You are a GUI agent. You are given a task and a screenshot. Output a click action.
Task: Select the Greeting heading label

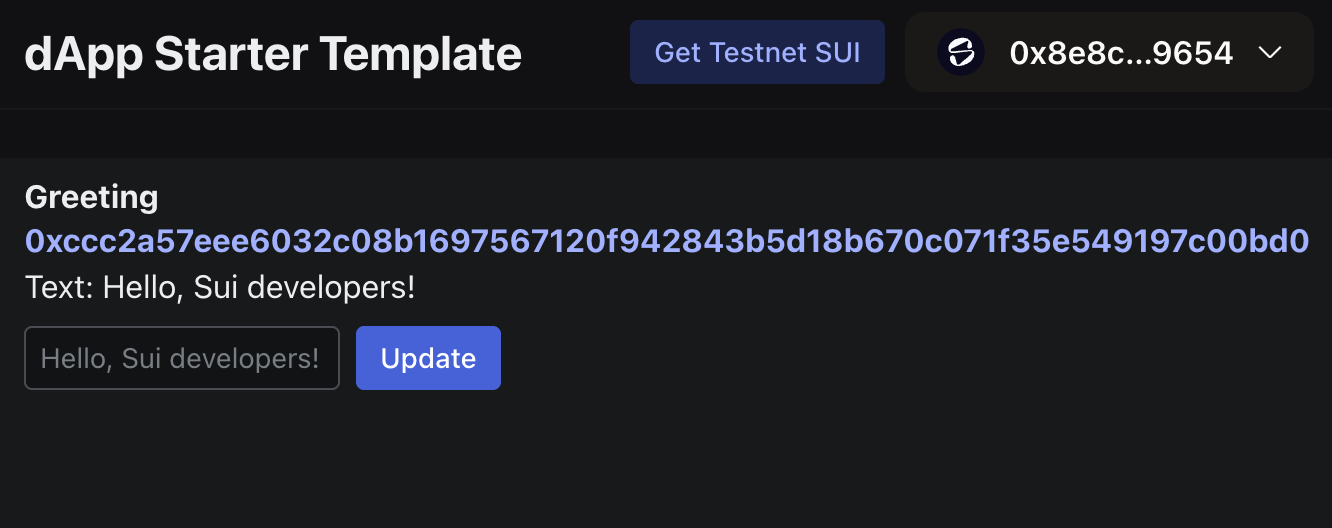pyautogui.click(x=91, y=197)
